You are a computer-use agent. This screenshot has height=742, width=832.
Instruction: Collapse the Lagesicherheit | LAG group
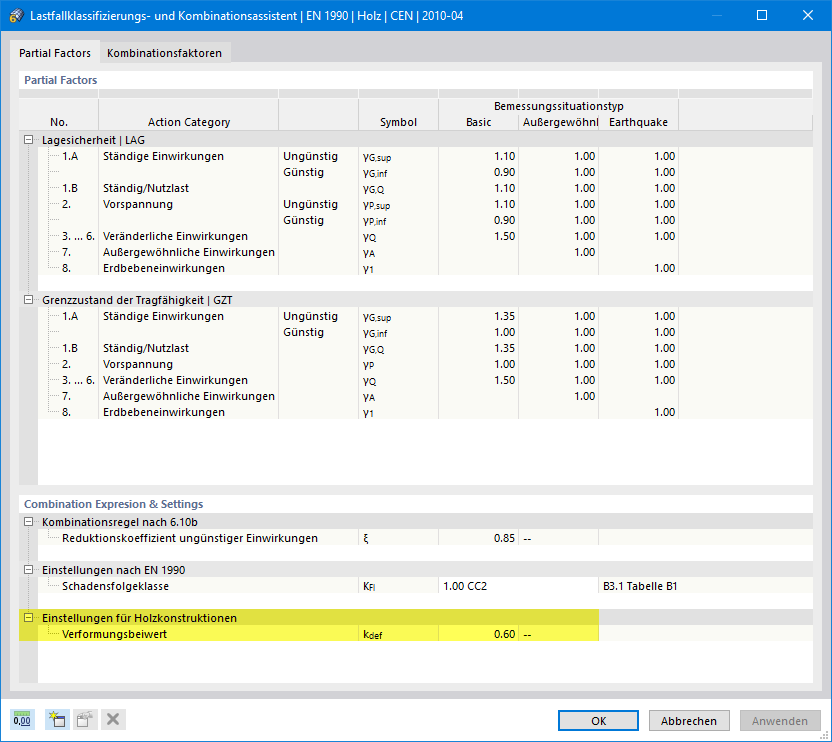(x=29, y=140)
